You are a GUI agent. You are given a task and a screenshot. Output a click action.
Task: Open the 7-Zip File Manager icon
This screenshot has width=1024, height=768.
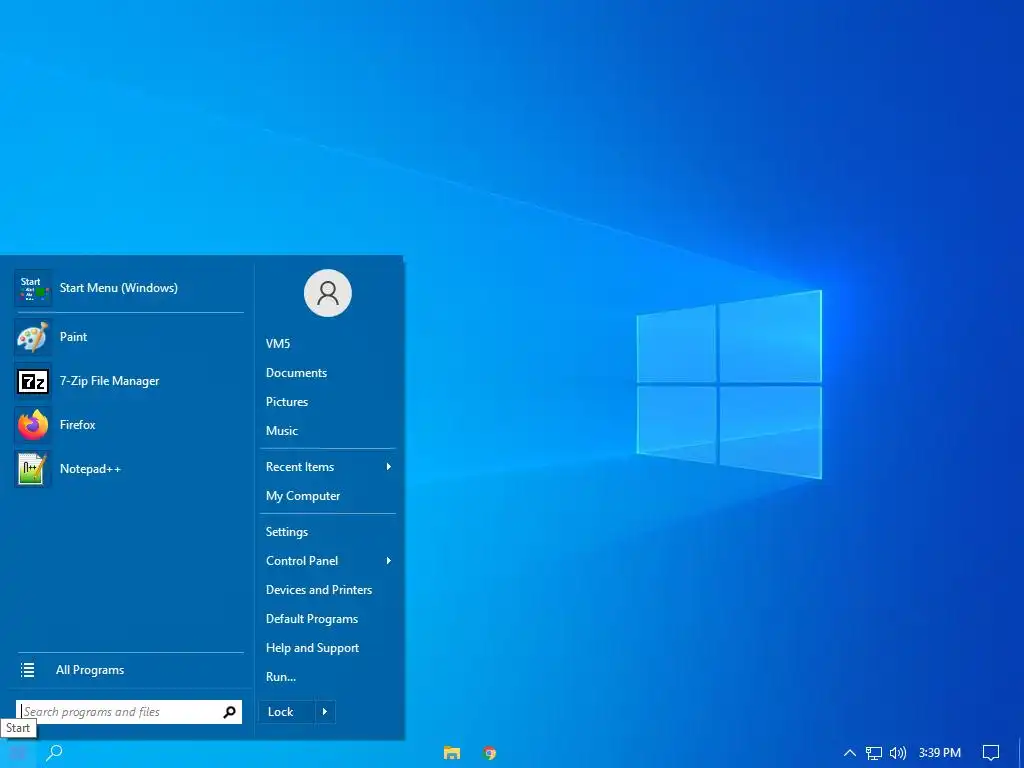pyautogui.click(x=33, y=381)
